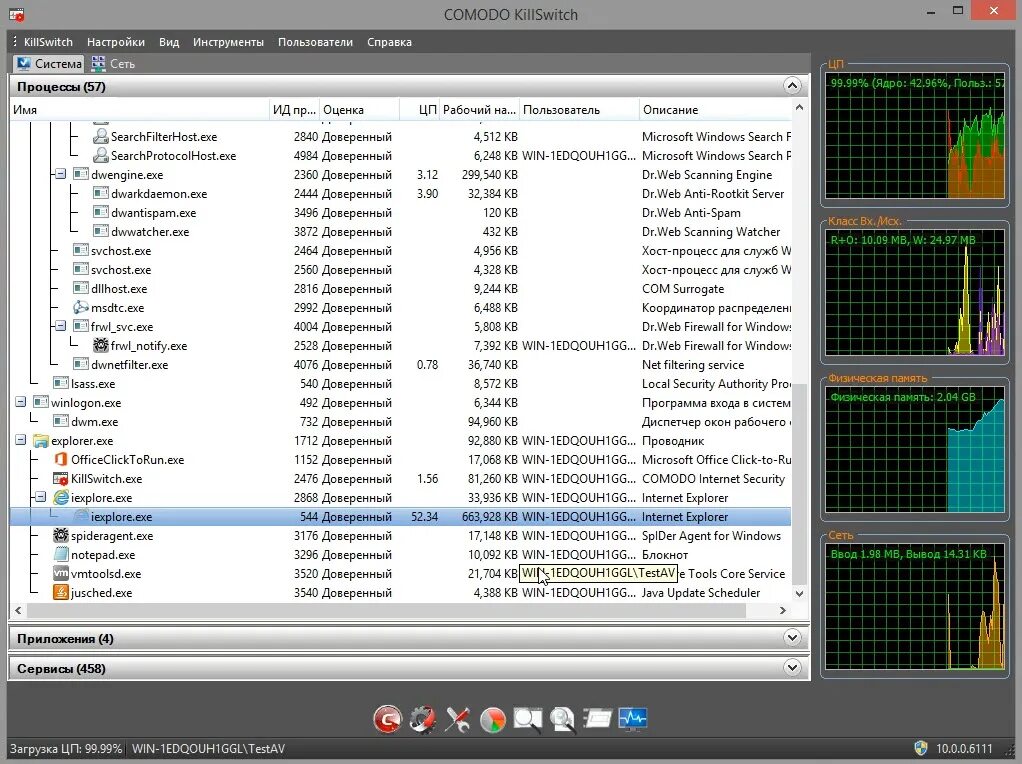Select the dllhost.exe process row
This screenshot has height=764, width=1022.
(x=401, y=289)
